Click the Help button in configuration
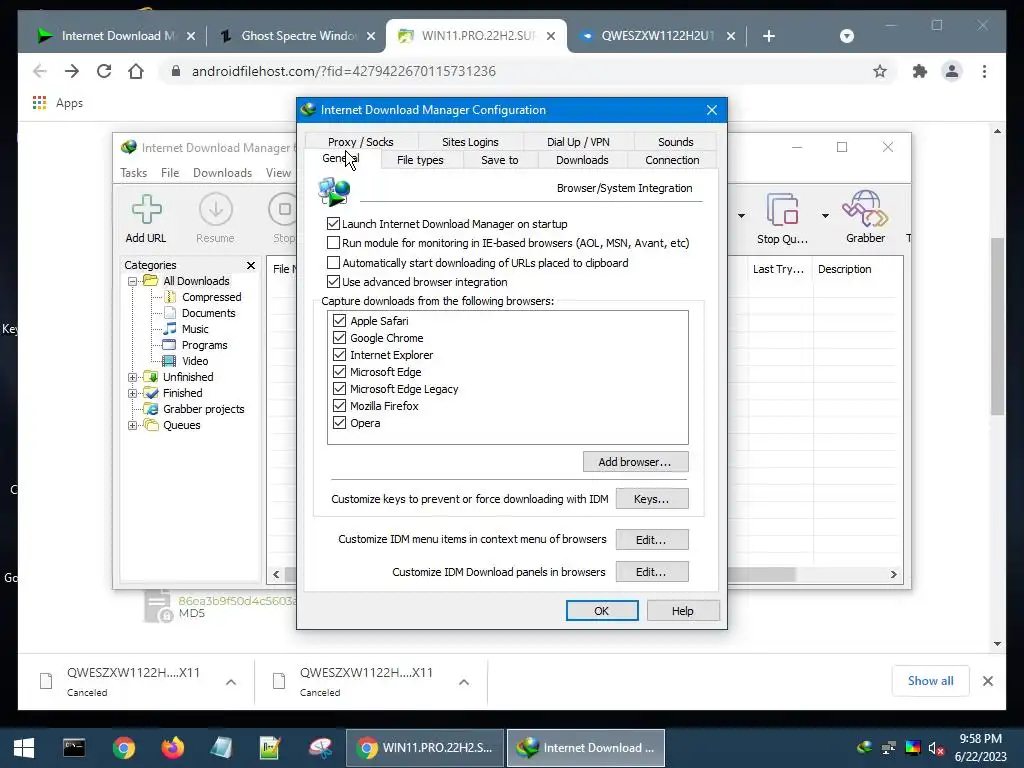The image size is (1024, 768). coord(683,611)
